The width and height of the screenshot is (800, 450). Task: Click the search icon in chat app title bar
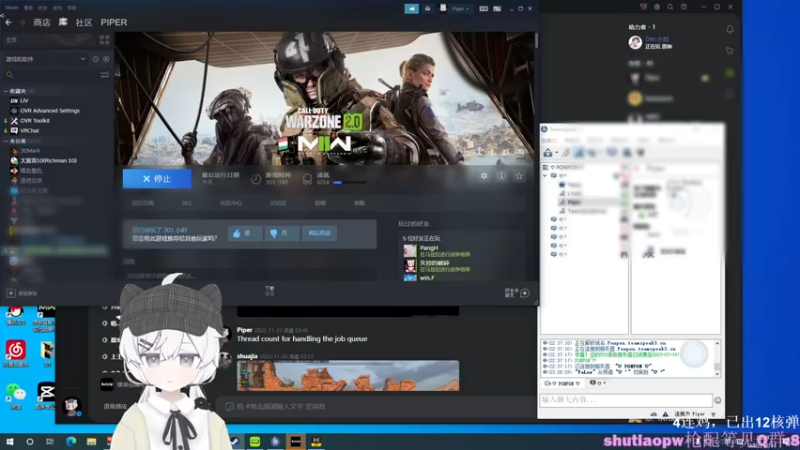tap(670, 7)
